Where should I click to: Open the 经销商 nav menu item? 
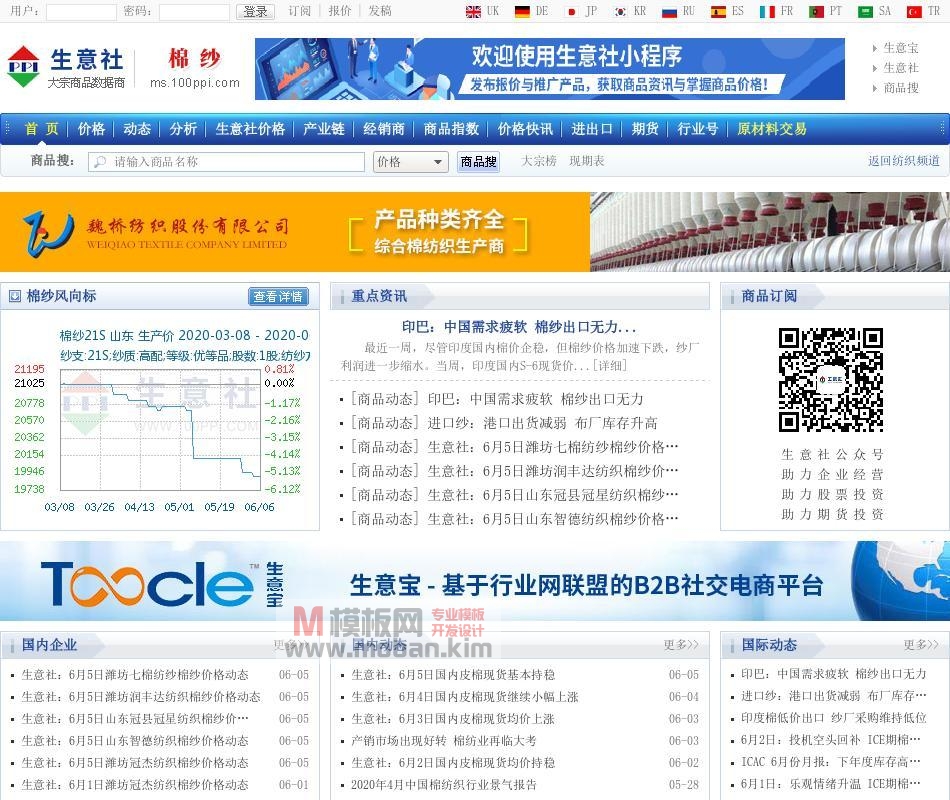pyautogui.click(x=384, y=129)
